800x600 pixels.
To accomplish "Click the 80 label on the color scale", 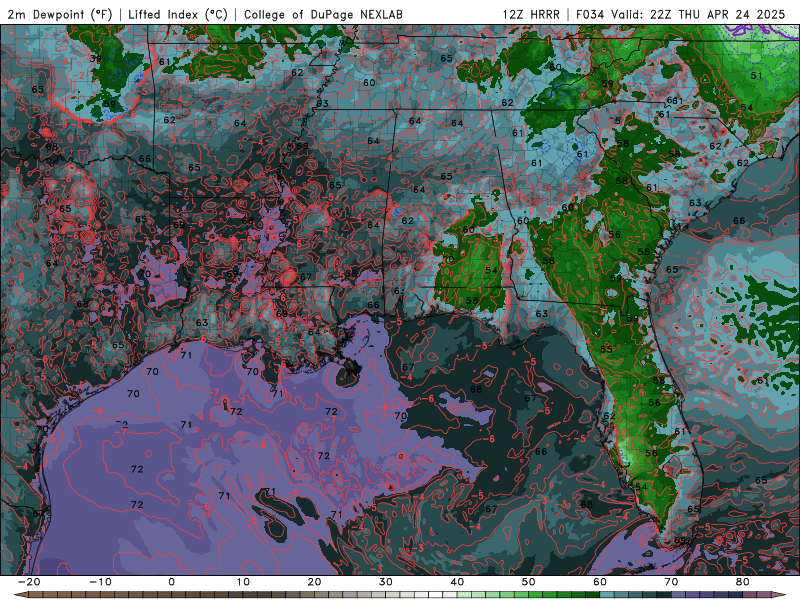I will coord(743,582).
